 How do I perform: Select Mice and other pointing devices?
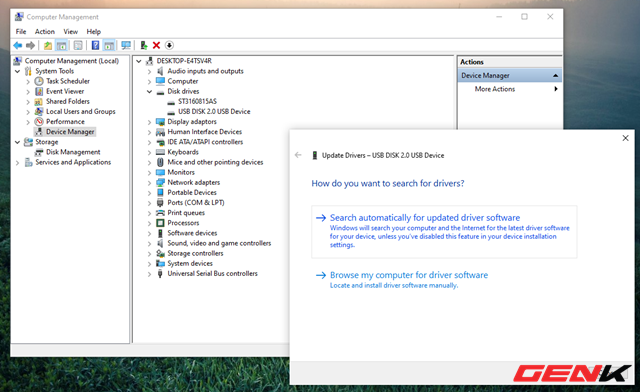pos(216,162)
